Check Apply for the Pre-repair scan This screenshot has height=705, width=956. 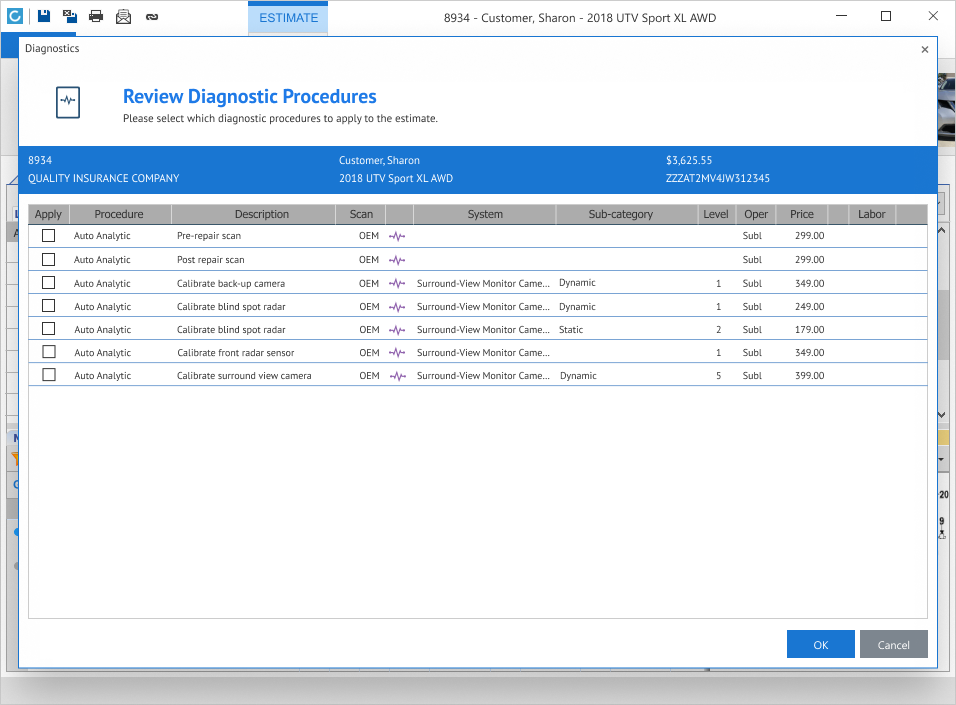pyautogui.click(x=49, y=235)
